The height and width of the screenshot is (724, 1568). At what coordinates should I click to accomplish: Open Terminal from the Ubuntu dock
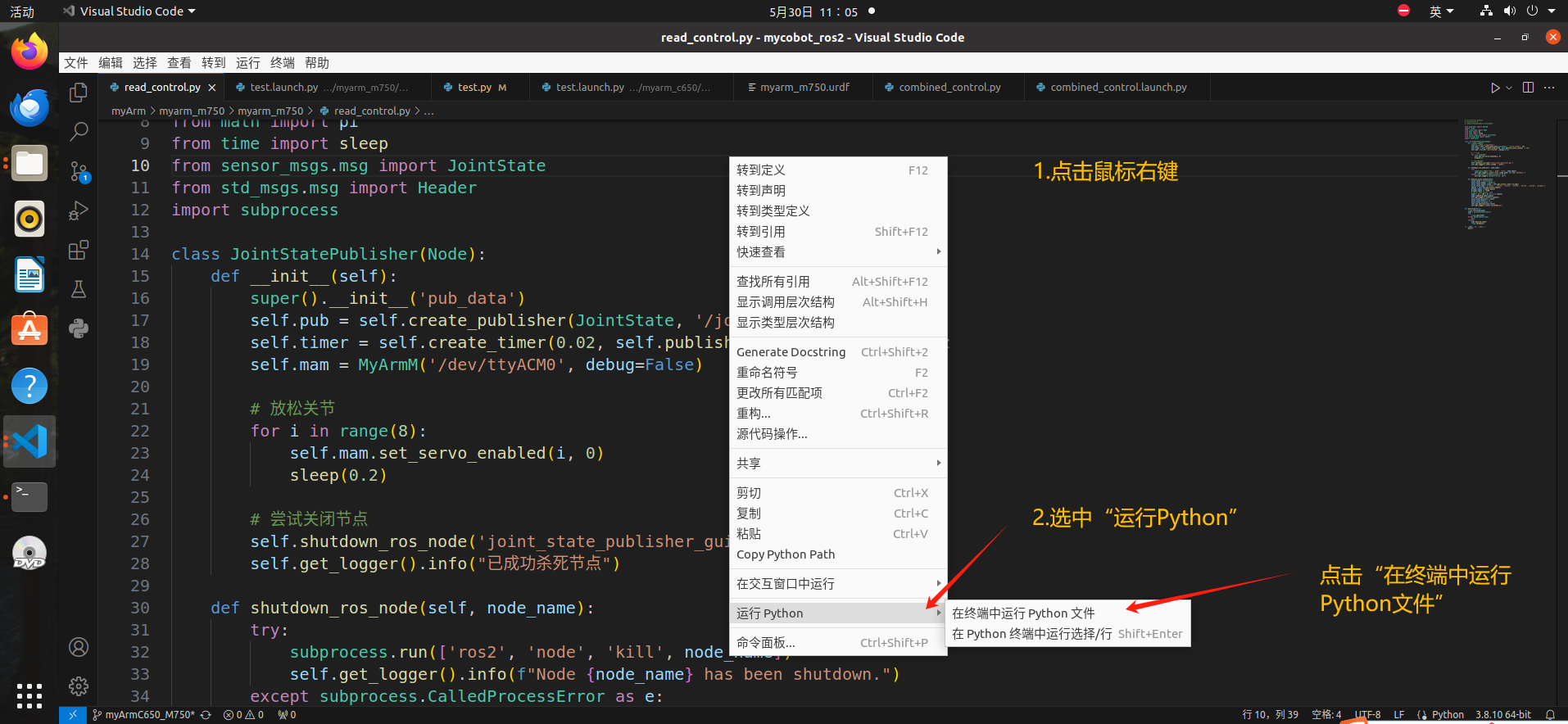[29, 497]
